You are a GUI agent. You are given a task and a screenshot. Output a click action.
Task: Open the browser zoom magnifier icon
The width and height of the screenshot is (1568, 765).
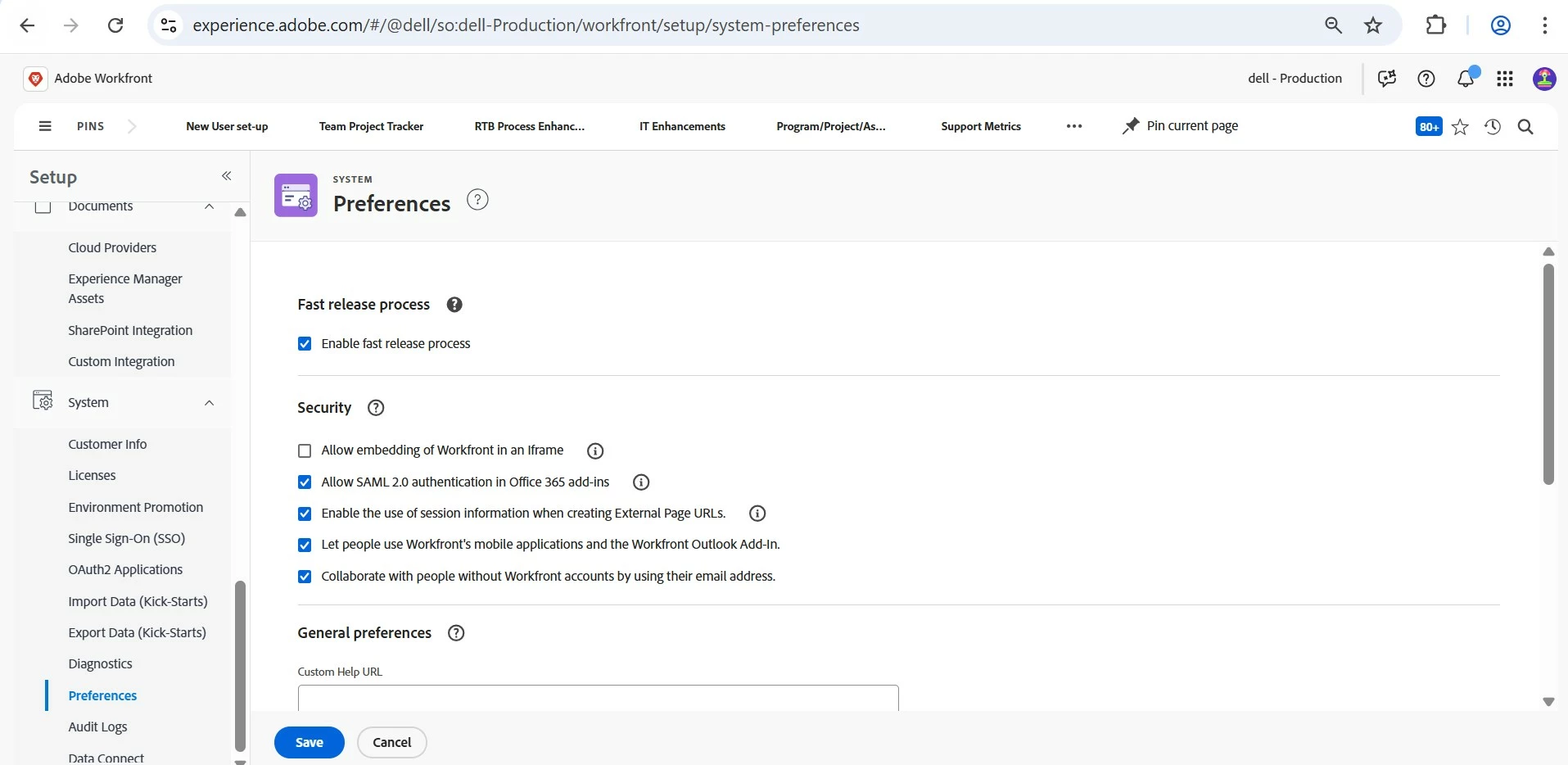(x=1333, y=25)
